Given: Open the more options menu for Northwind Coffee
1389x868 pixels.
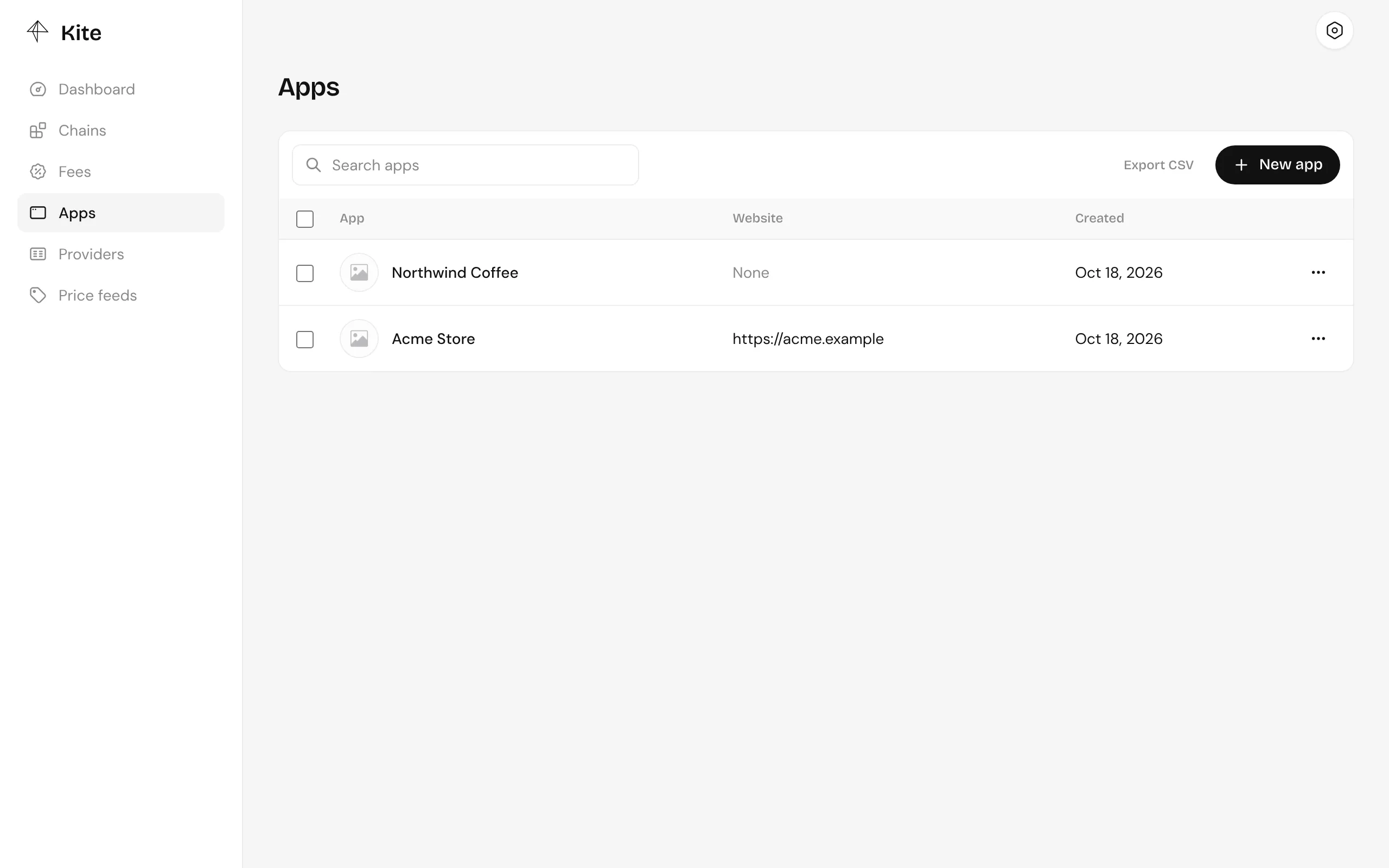Looking at the screenshot, I should (1318, 273).
